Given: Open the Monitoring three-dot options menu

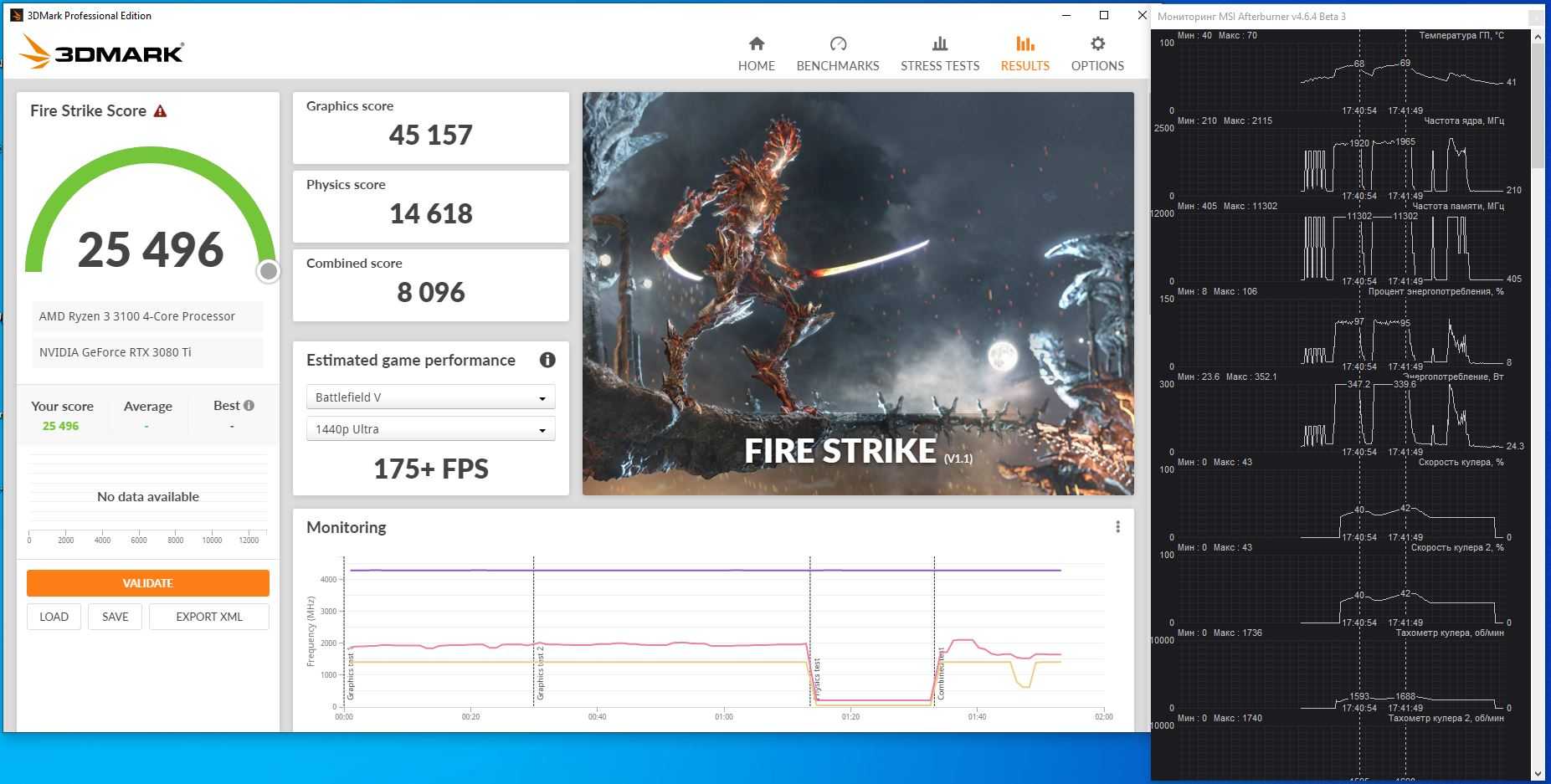Looking at the screenshot, I should pos(1117,527).
